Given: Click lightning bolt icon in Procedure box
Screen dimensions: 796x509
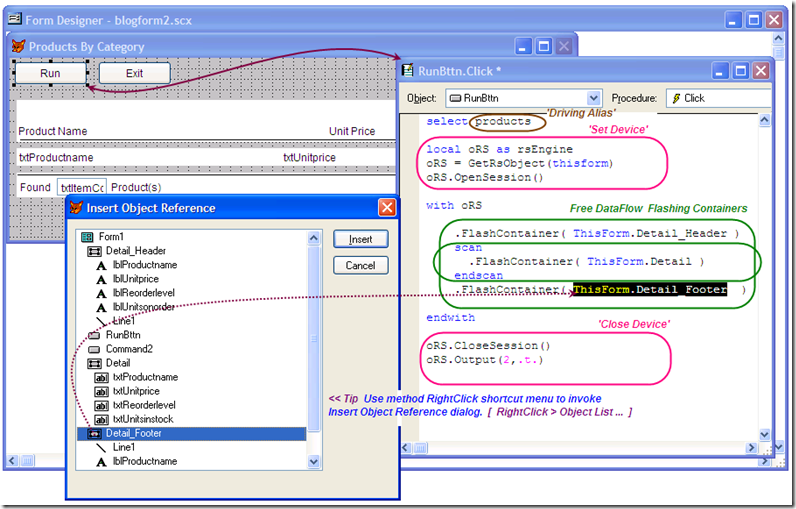Looking at the screenshot, I should [x=676, y=98].
